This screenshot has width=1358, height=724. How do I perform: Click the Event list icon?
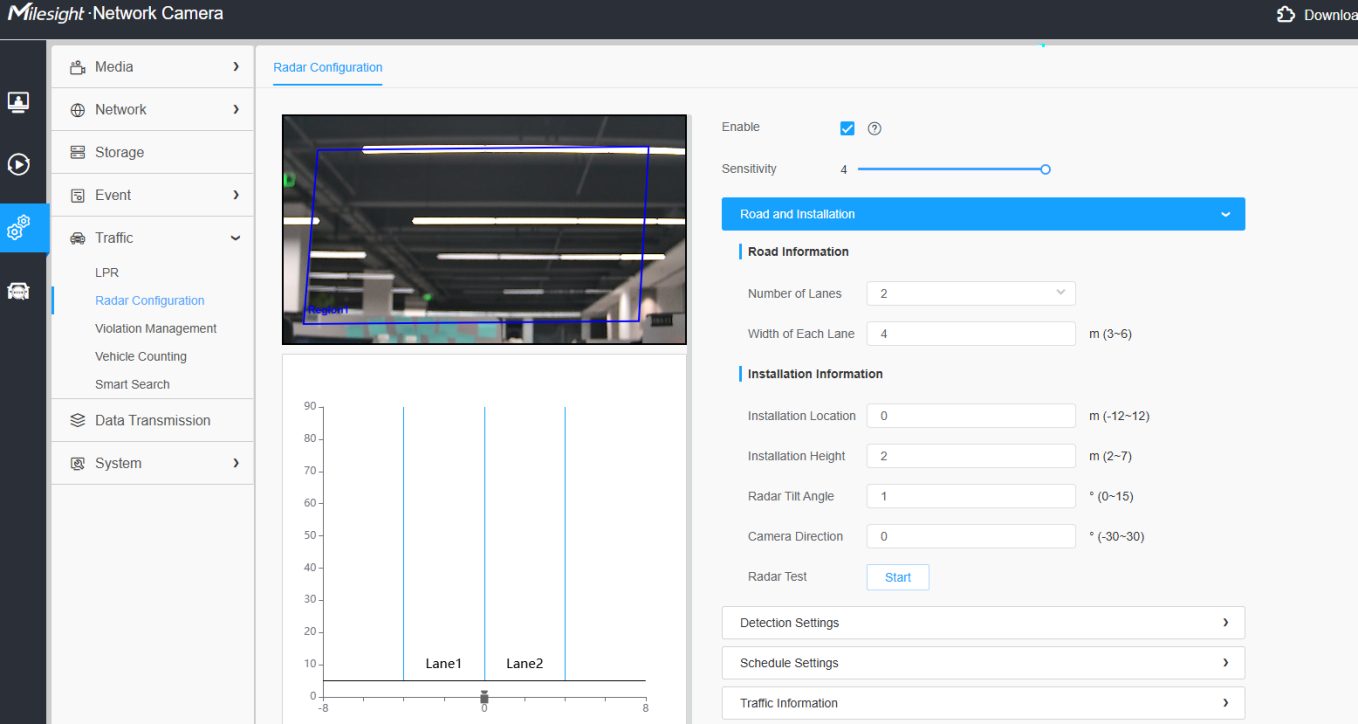(x=77, y=195)
